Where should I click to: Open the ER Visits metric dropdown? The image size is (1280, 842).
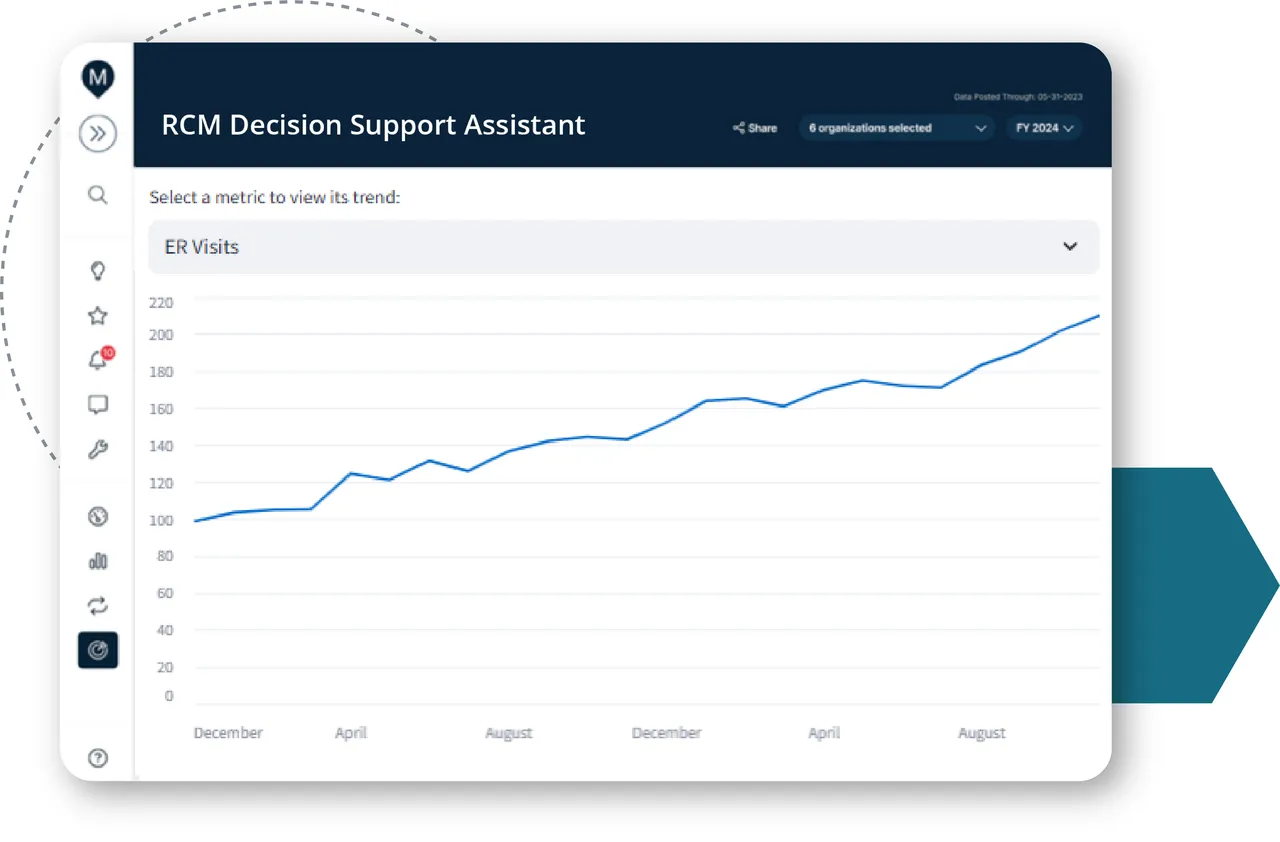pos(623,247)
